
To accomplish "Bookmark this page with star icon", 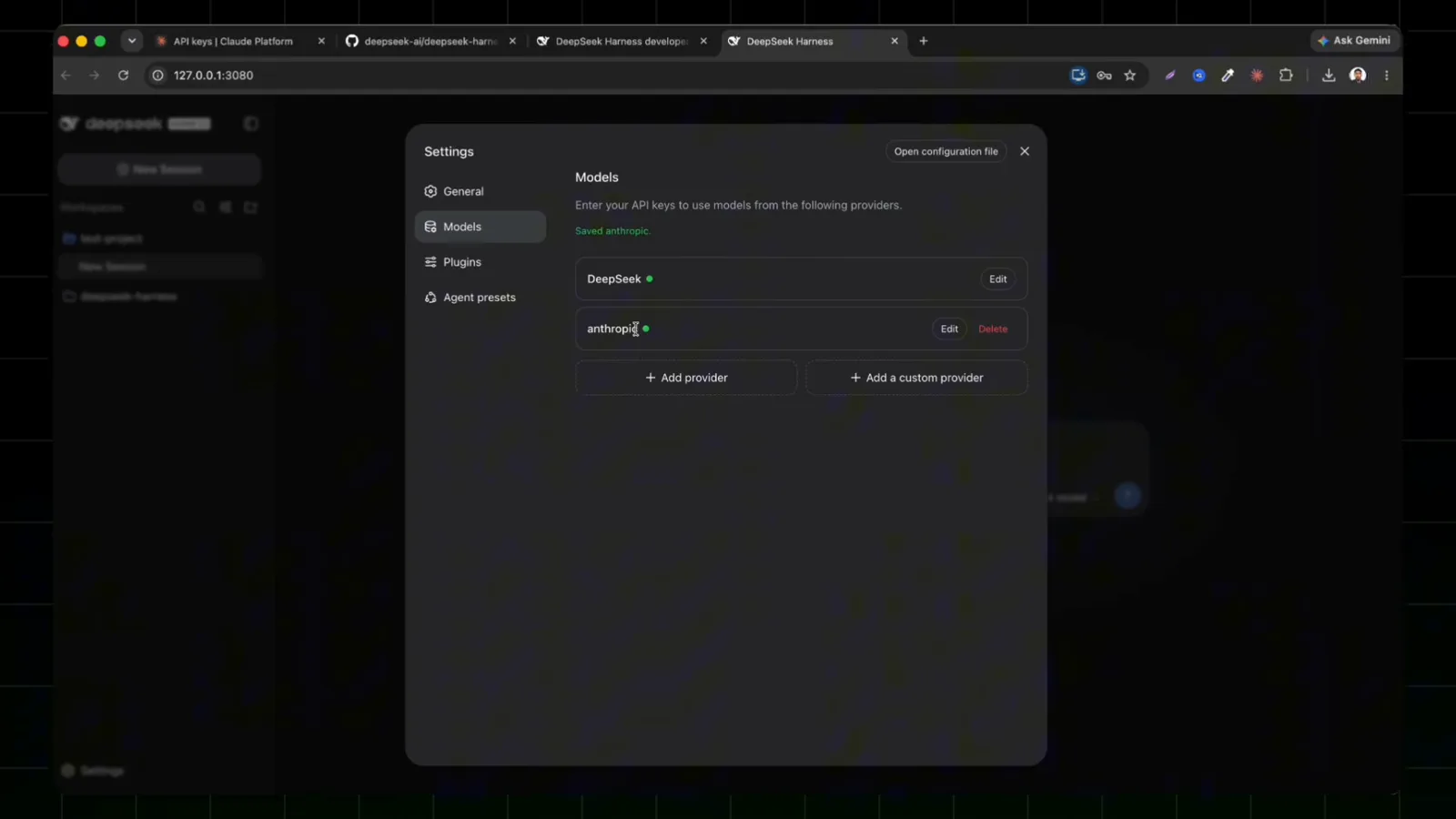I will coord(1130,76).
